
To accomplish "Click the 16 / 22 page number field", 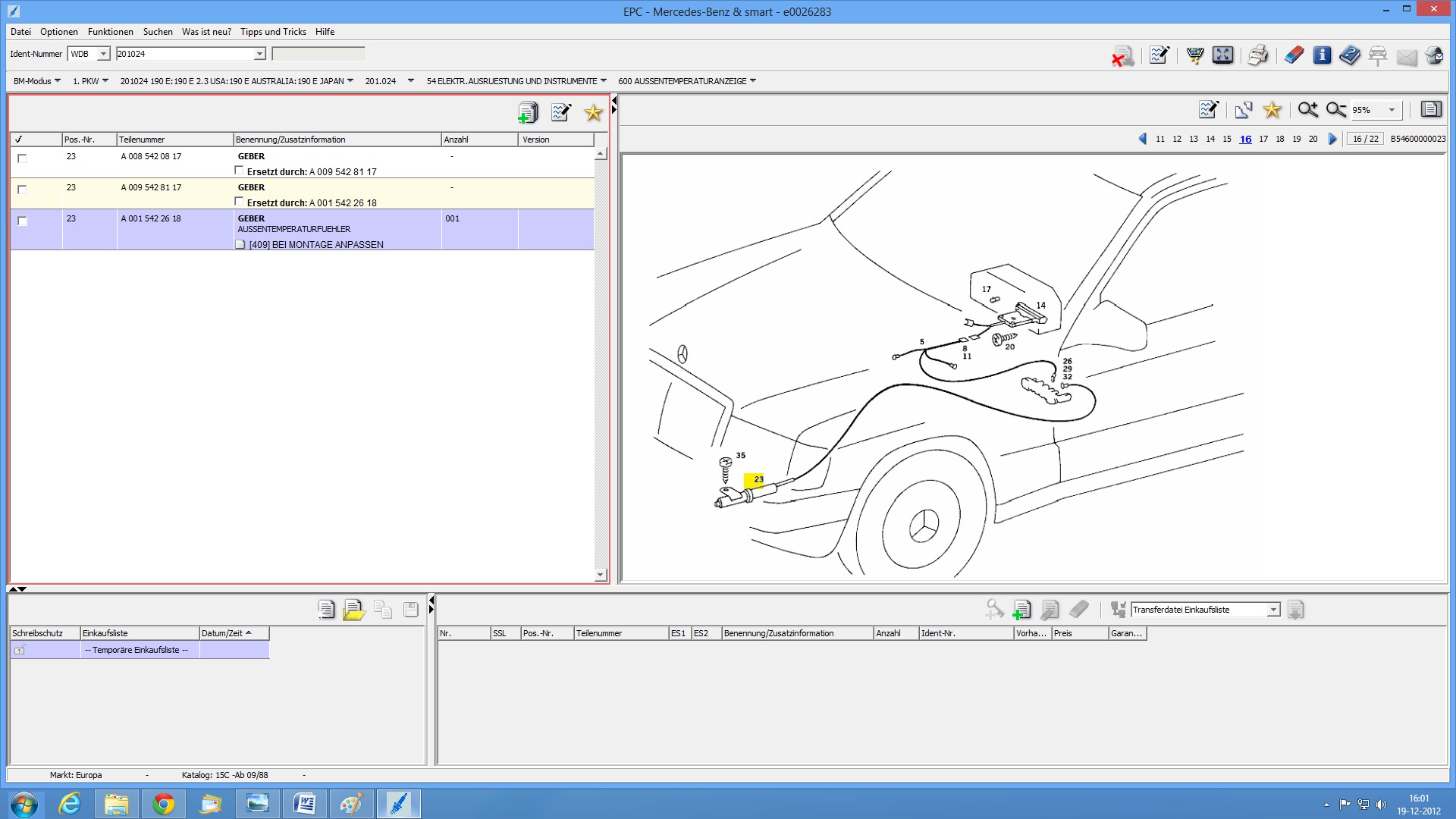I will 1366,139.
